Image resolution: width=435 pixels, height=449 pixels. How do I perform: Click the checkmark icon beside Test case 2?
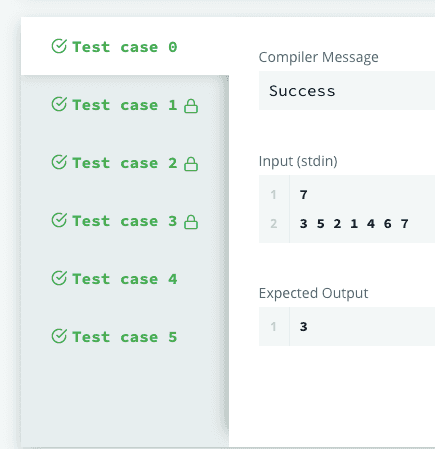pyautogui.click(x=59, y=162)
